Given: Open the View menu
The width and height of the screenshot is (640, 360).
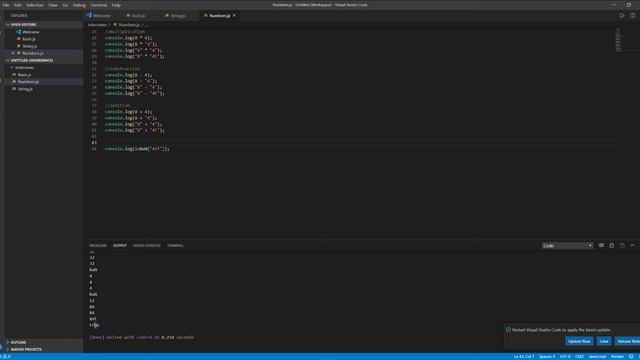Looking at the screenshot, I should (x=53, y=5).
